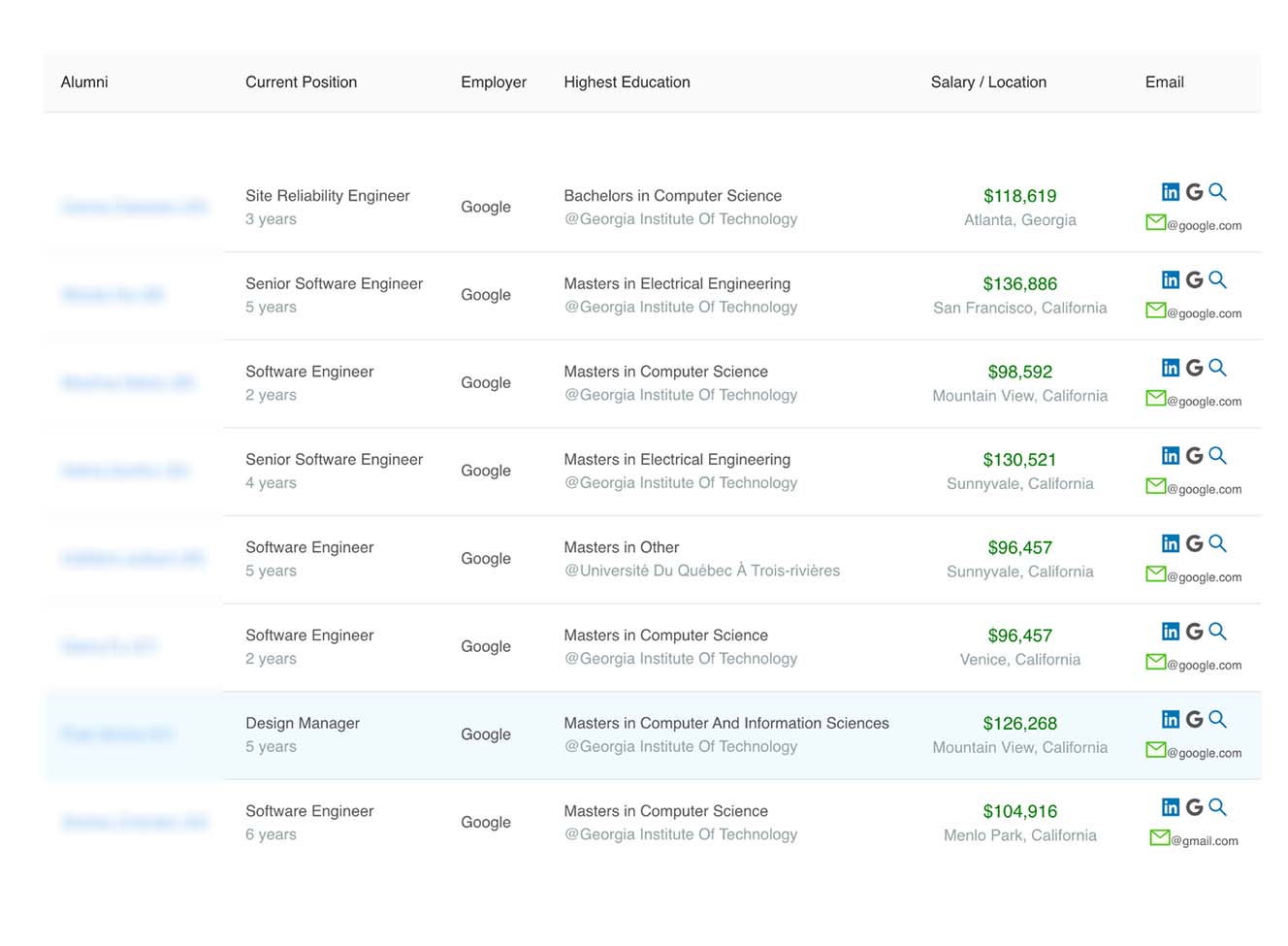
Task: Click envelope icon in the $98,592 row
Action: click(1155, 398)
